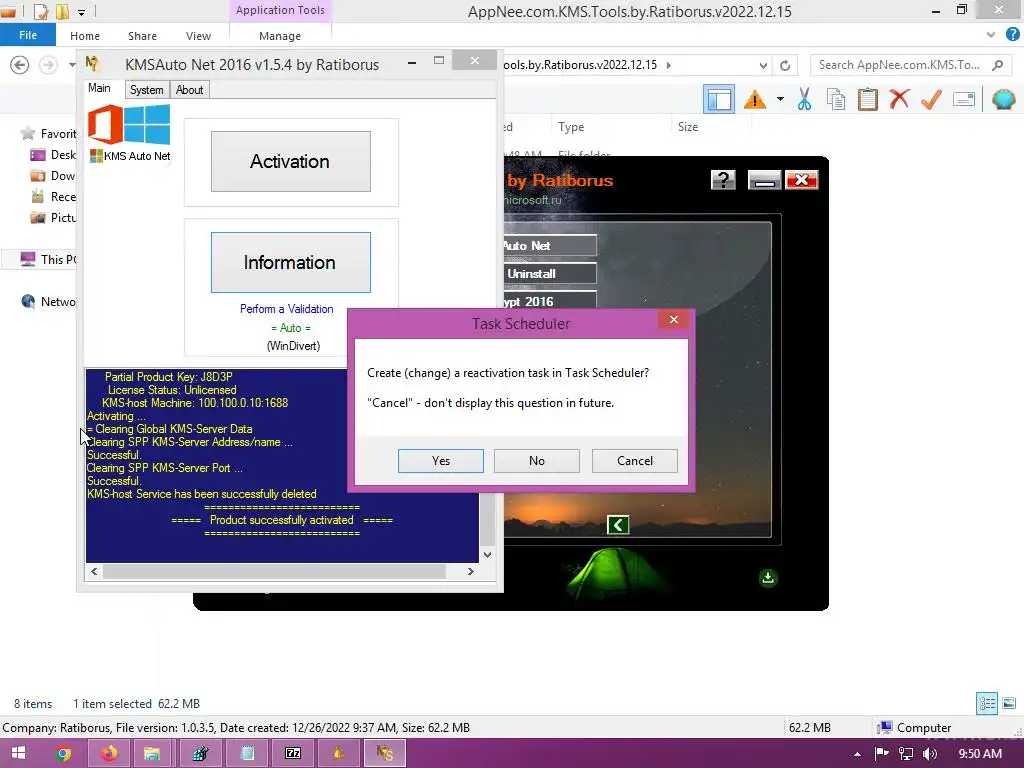Open the Quick Access Toolbar customize dropdown
This screenshot has height=768, width=1024.
81,12
